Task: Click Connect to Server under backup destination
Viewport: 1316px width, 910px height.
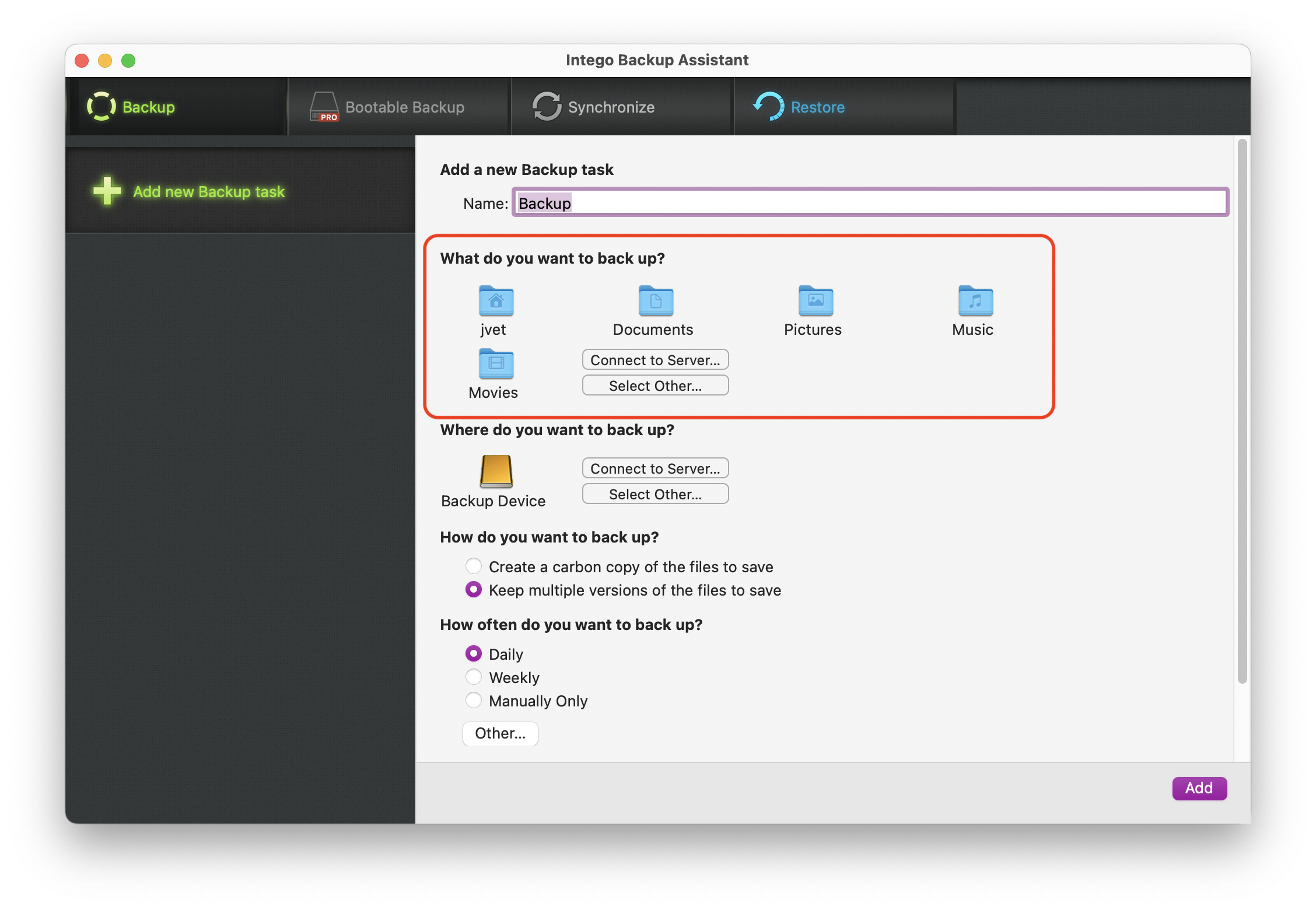Action: [656, 468]
